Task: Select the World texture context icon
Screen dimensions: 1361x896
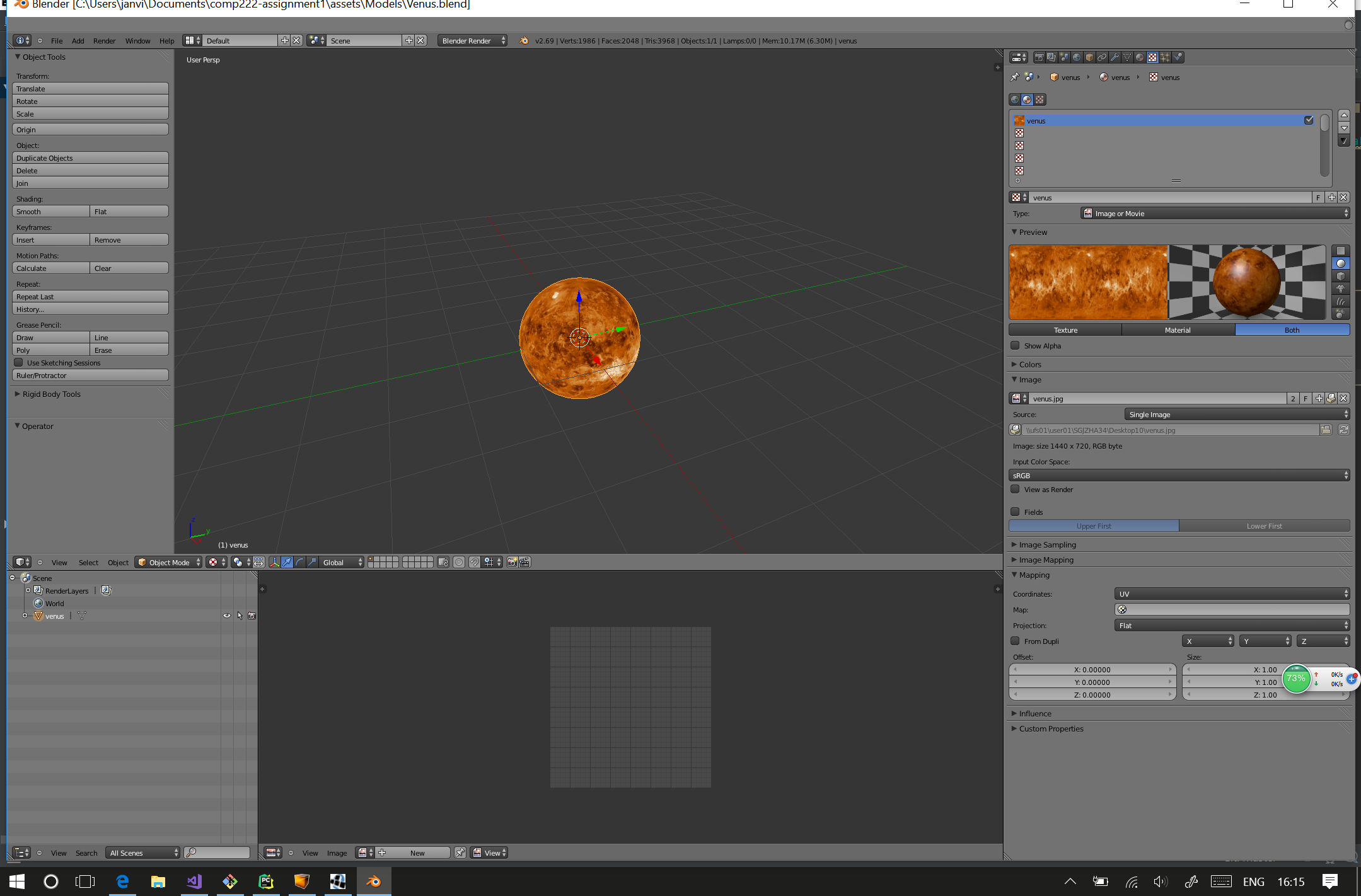Action: [x=1015, y=100]
